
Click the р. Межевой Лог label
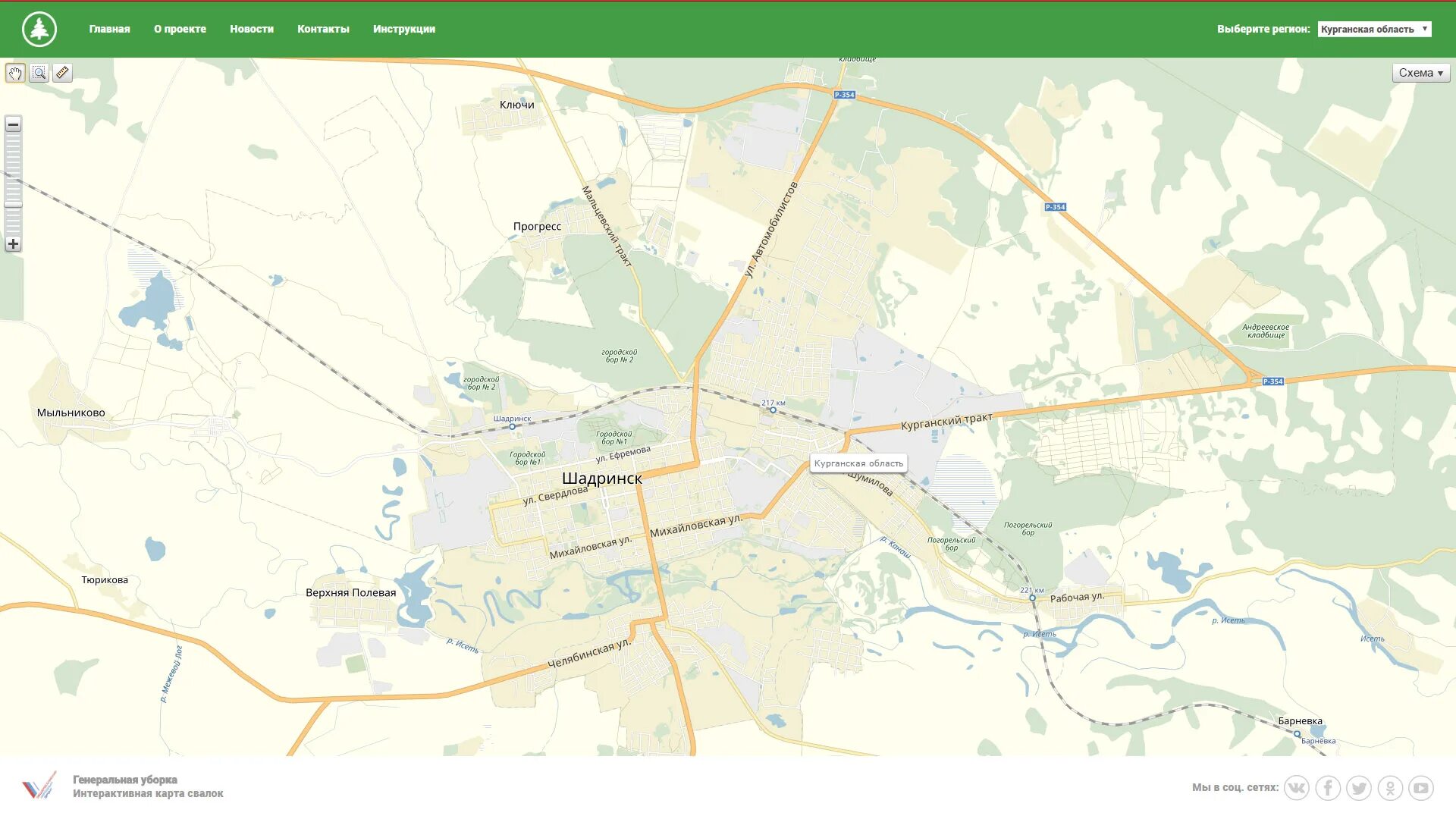[x=171, y=674]
